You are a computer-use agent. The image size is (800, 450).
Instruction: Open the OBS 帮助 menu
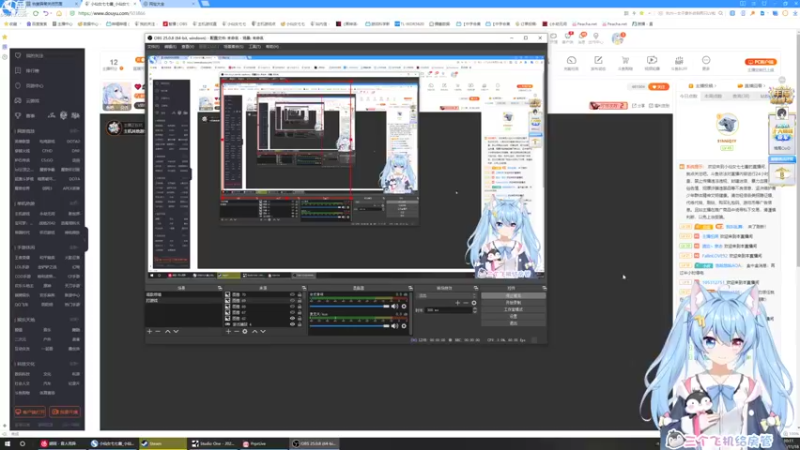pos(272,47)
